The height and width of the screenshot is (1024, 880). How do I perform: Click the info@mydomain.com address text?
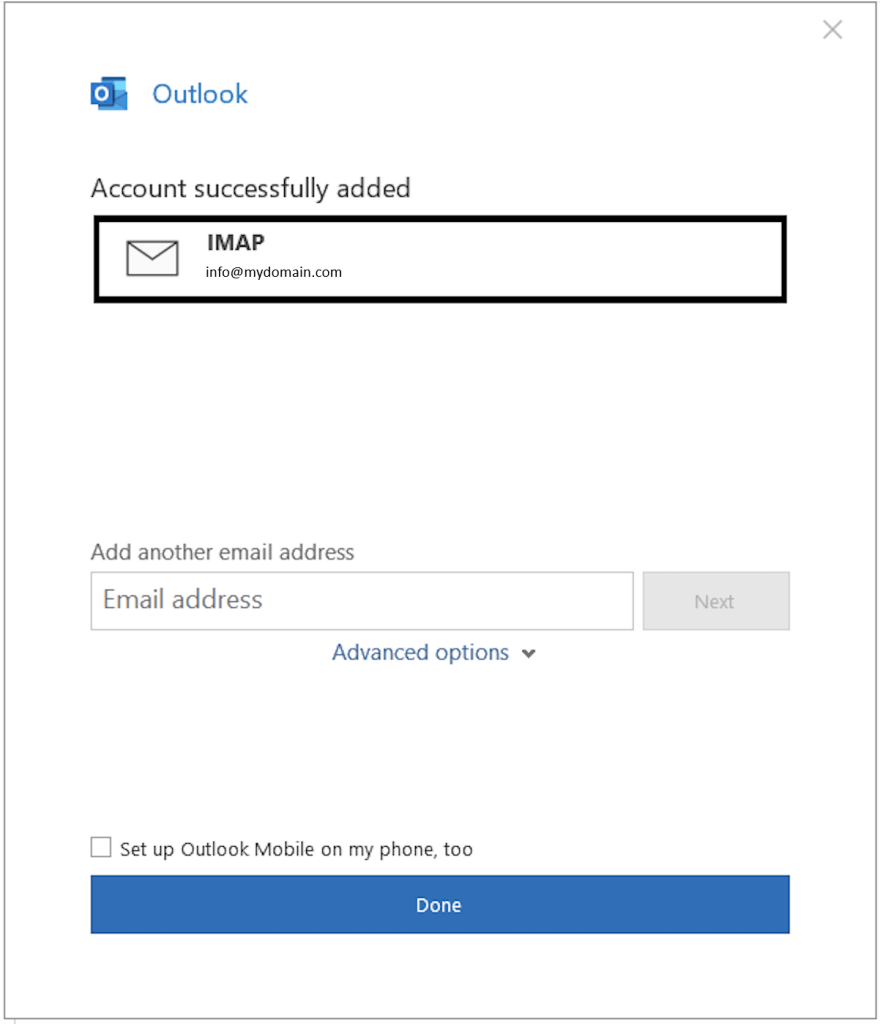click(x=274, y=272)
